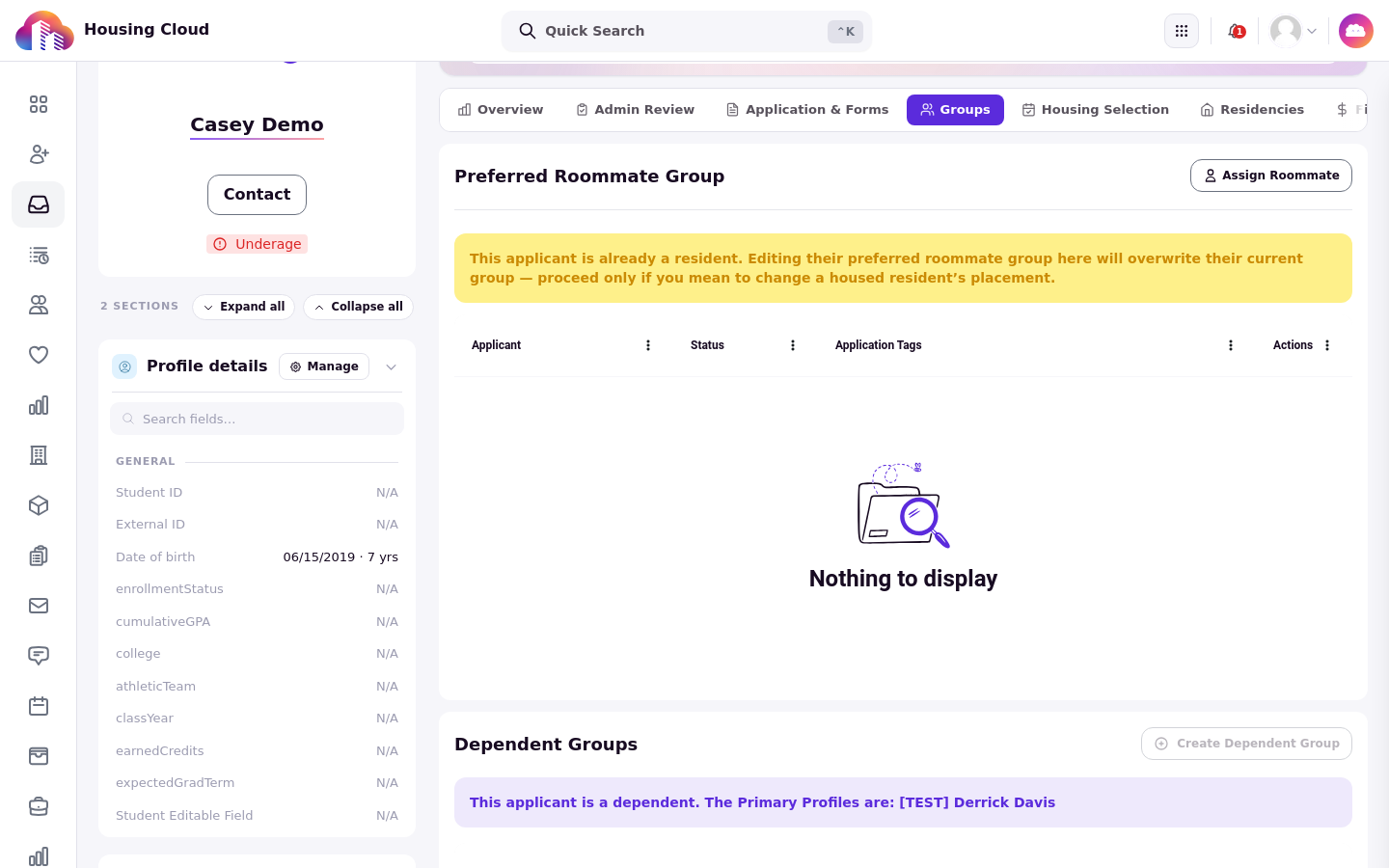
Task: Go to the Residencies tab
Action: click(1252, 110)
